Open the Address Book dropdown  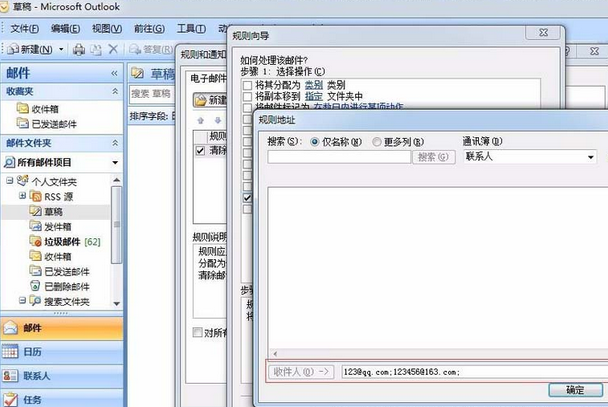[x=591, y=157]
